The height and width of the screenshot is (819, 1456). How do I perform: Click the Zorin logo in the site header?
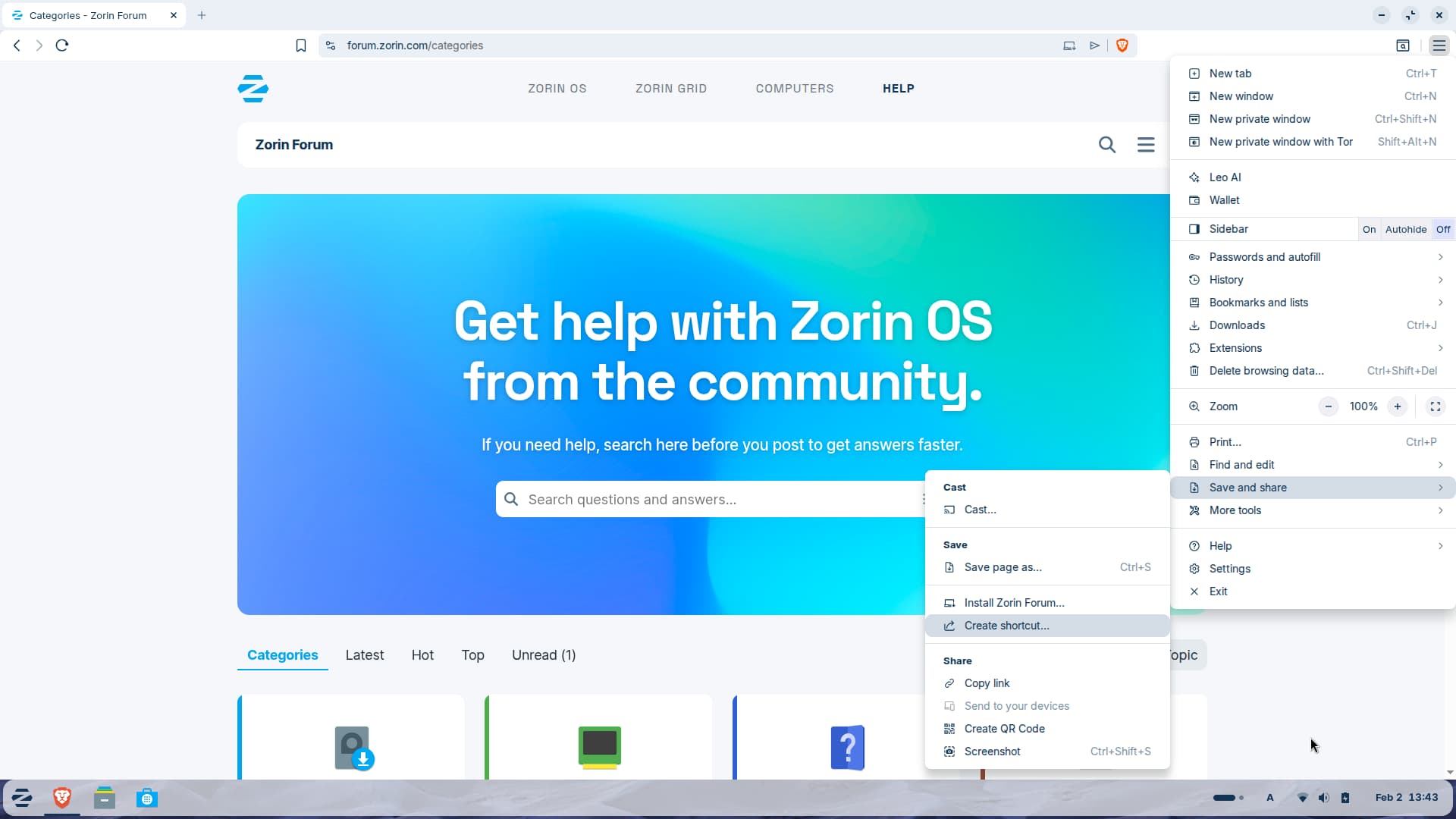click(x=253, y=89)
